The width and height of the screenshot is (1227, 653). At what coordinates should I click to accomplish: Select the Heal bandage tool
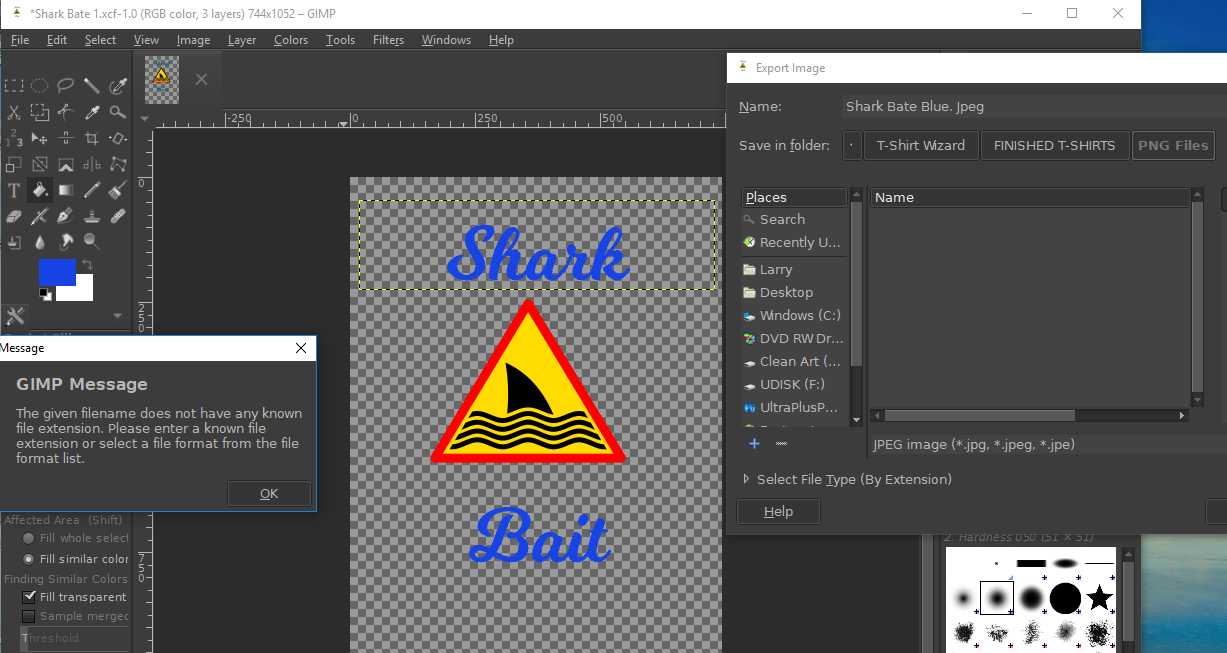(118, 215)
